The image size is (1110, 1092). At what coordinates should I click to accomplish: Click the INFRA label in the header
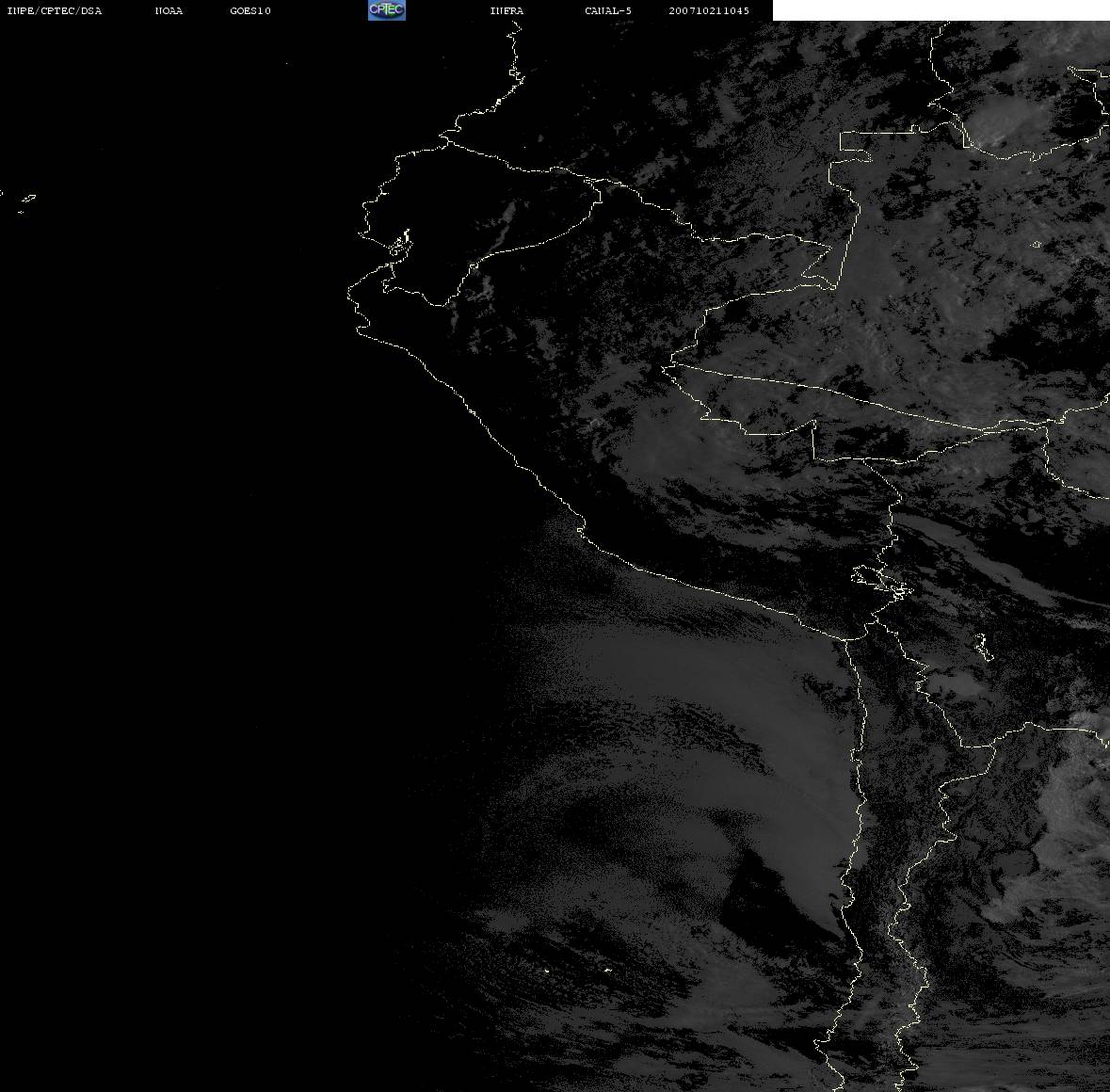pos(507,10)
